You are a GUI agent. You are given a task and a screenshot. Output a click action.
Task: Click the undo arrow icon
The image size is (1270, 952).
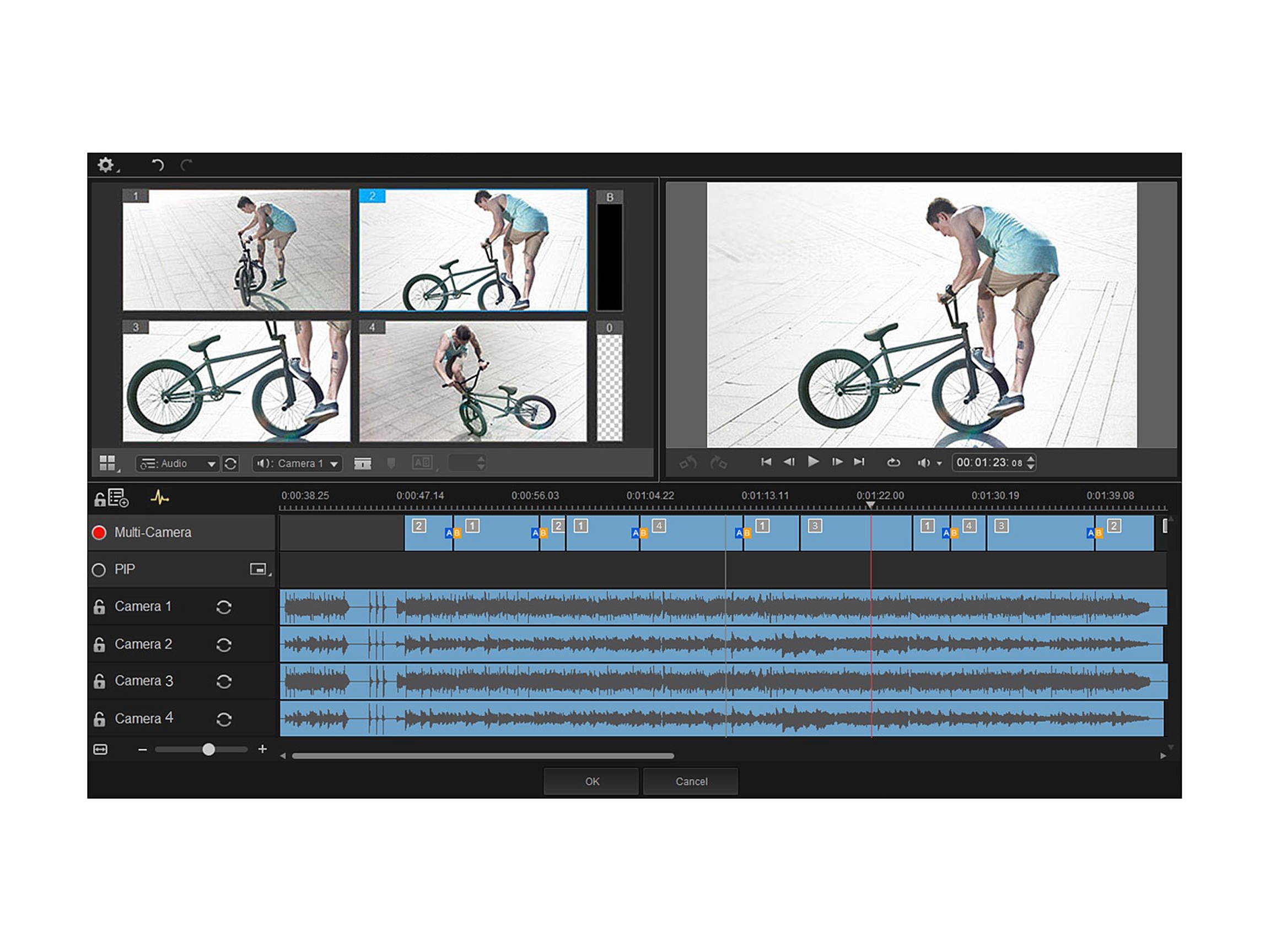tap(158, 165)
